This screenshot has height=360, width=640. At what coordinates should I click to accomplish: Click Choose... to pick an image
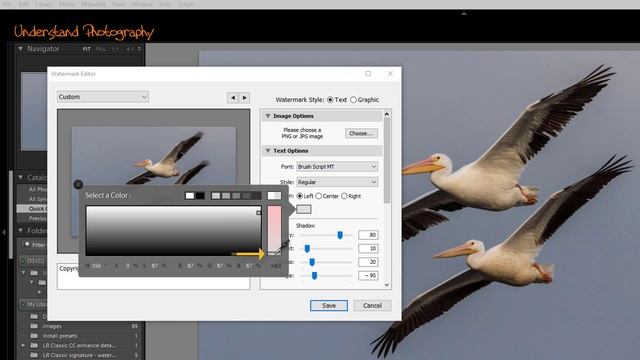tap(361, 133)
